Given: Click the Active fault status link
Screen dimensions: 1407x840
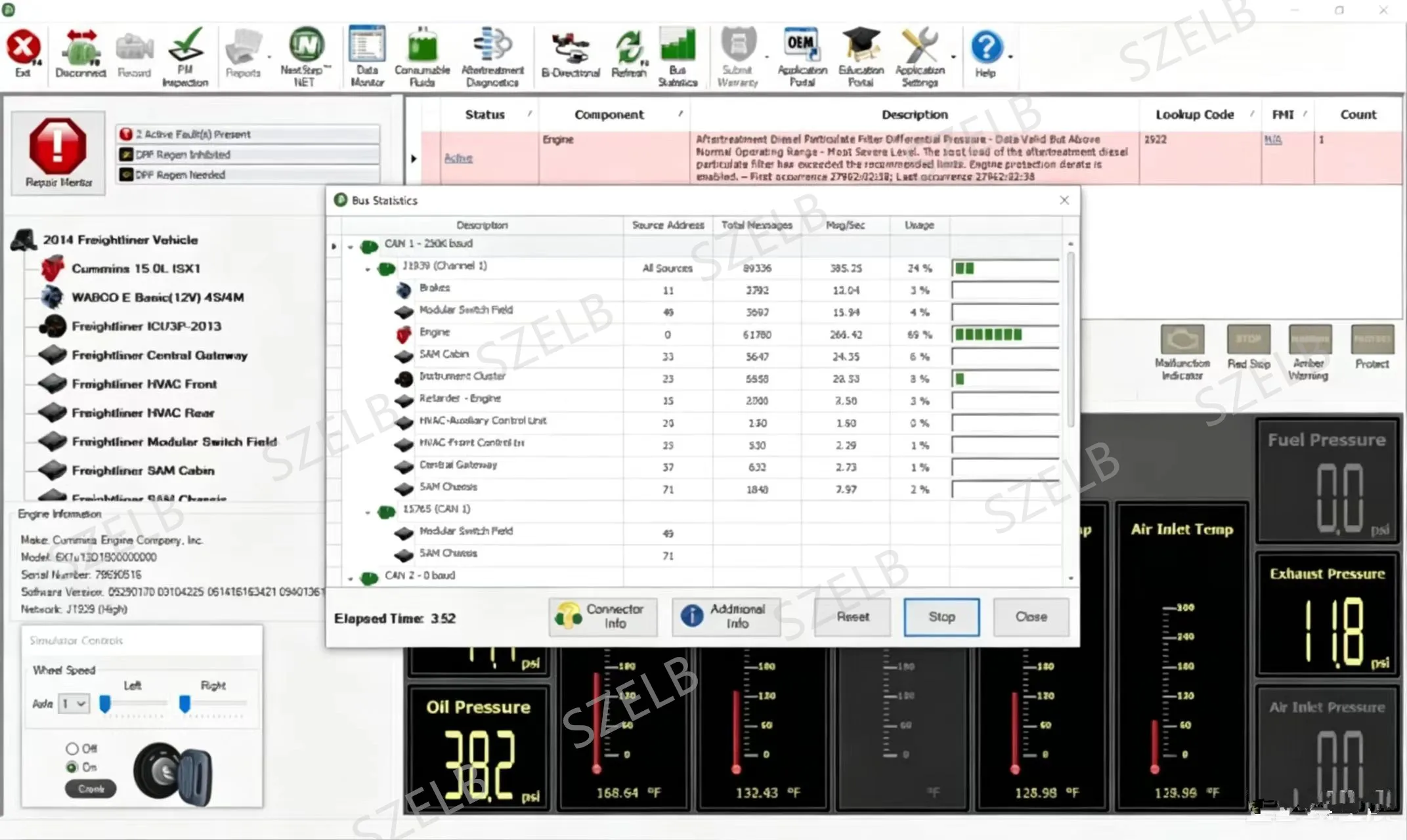Looking at the screenshot, I should click(x=458, y=157).
